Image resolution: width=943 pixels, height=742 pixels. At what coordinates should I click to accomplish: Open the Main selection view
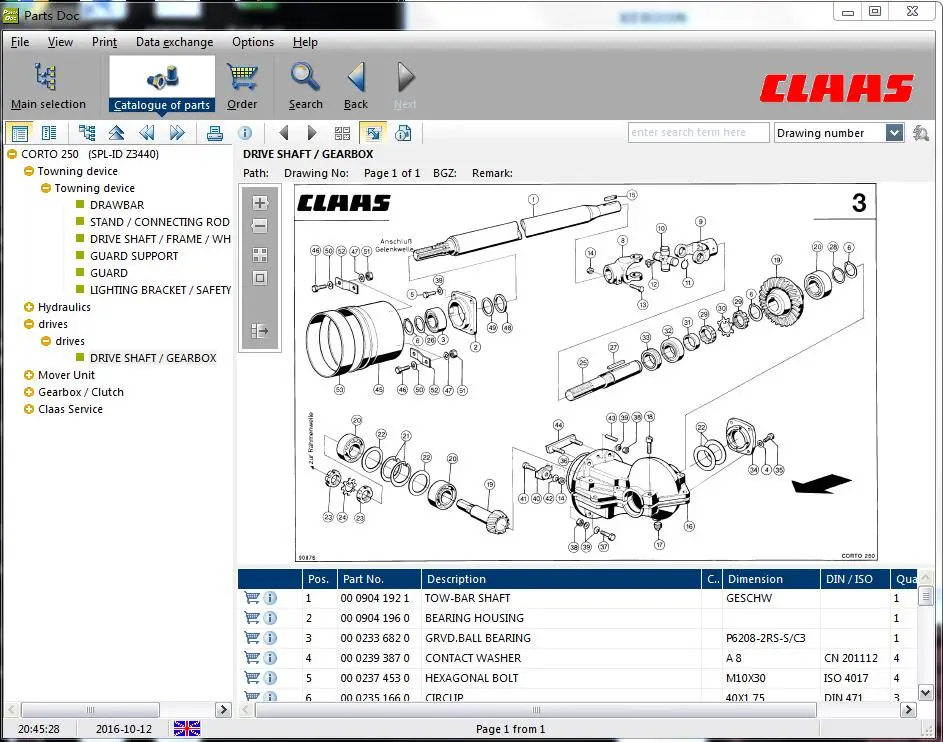pyautogui.click(x=48, y=86)
